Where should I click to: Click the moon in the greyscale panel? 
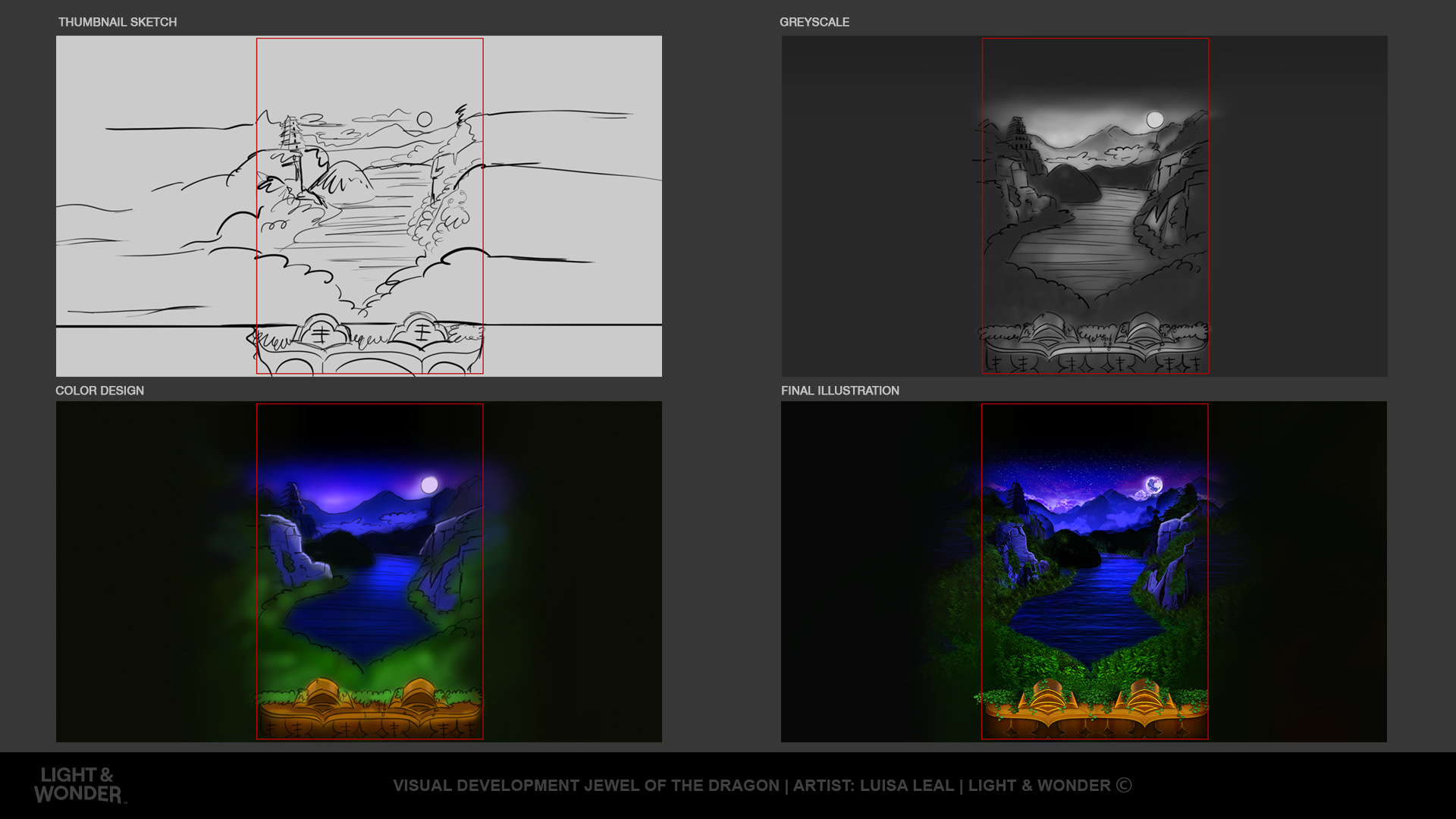[1155, 120]
